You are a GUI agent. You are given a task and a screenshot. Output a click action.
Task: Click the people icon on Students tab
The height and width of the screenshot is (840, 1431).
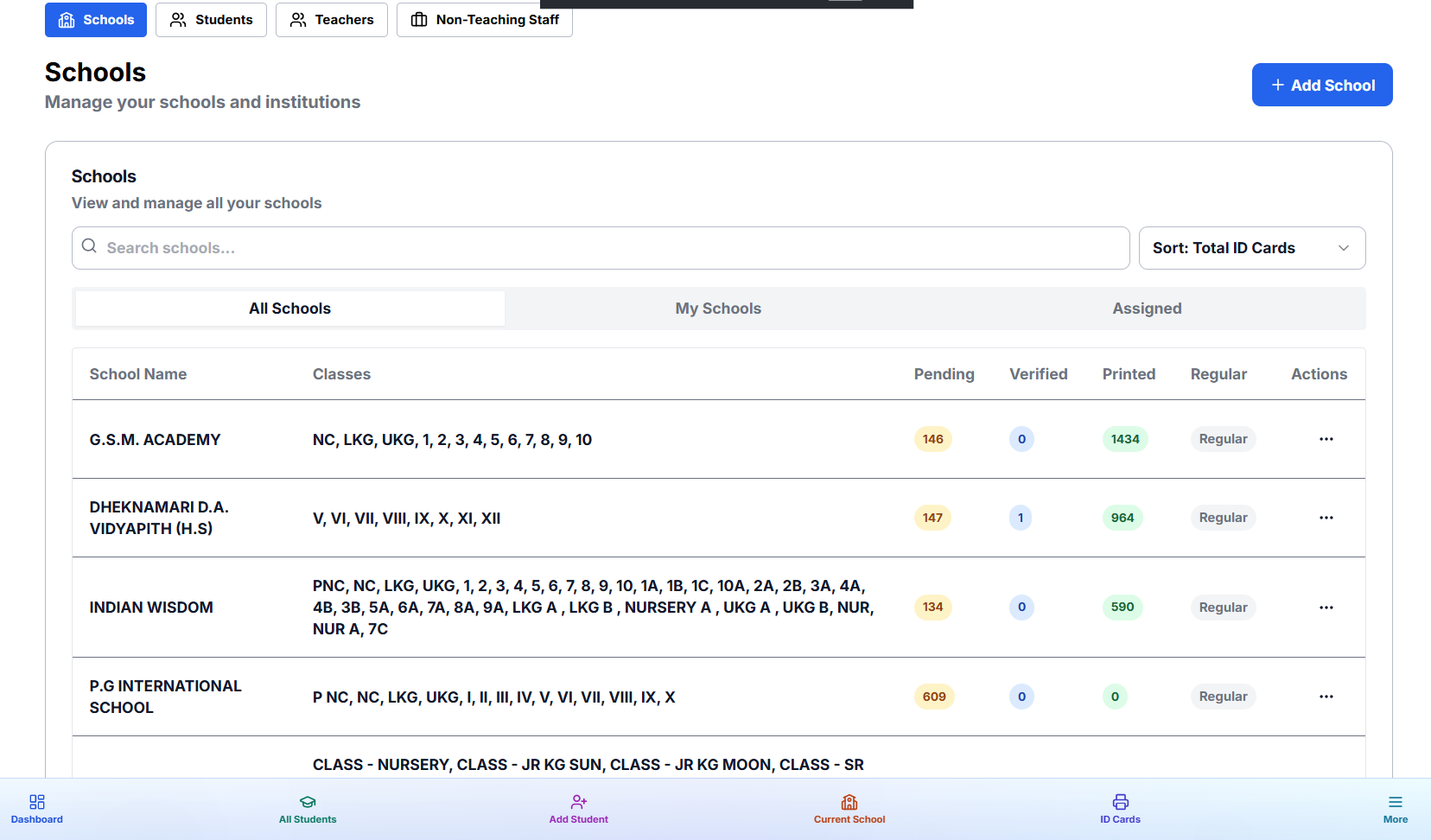(x=178, y=20)
